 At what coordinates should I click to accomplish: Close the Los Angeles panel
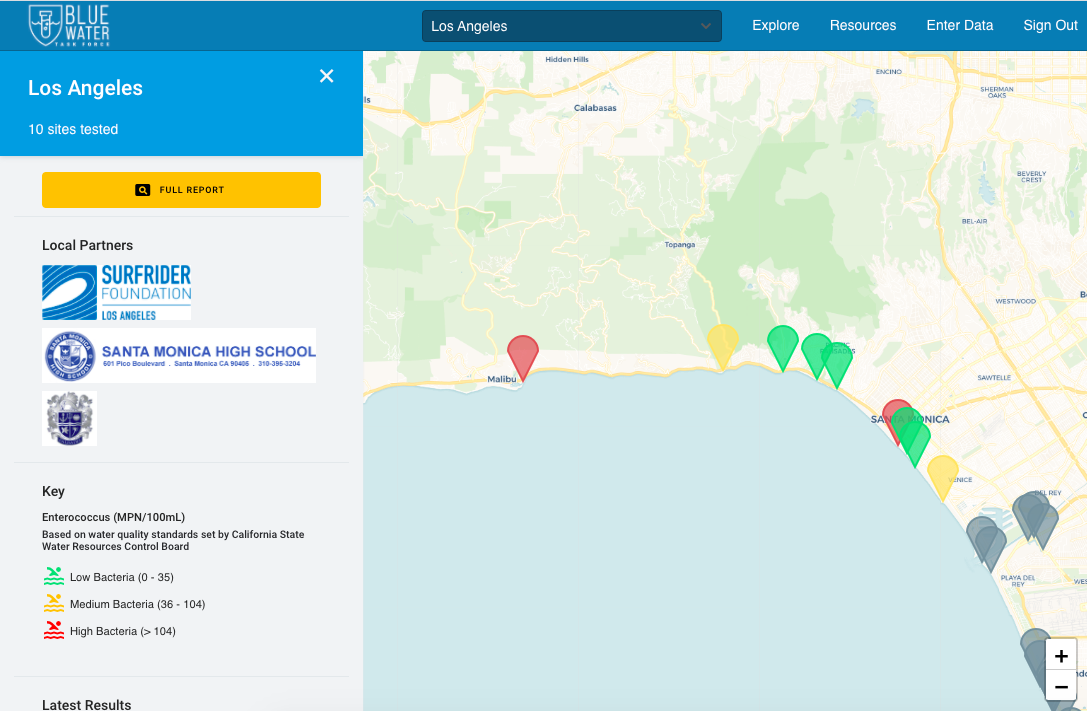tap(326, 76)
